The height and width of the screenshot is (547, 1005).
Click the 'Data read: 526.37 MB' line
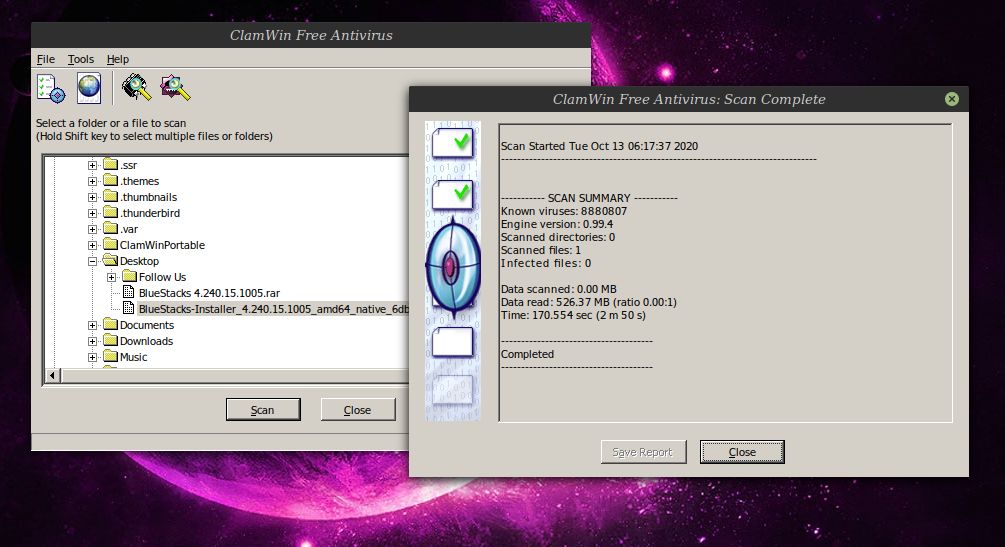tap(588, 302)
